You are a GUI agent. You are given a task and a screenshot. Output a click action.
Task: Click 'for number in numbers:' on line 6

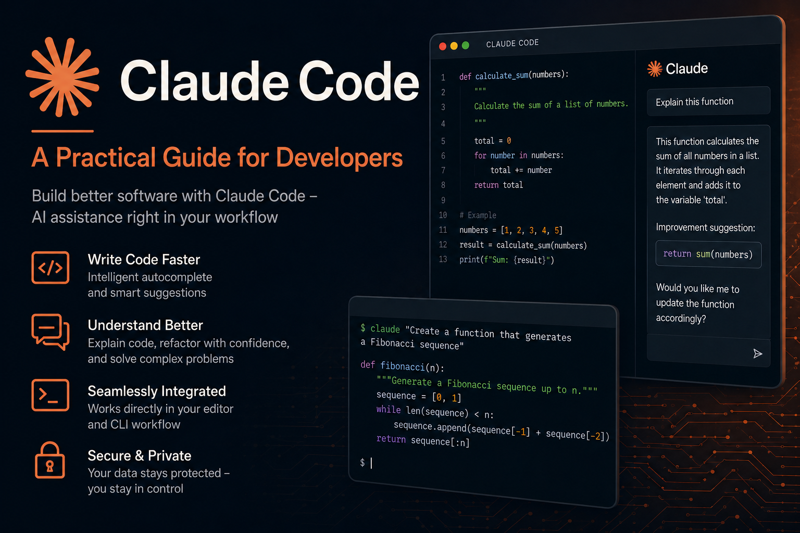click(x=518, y=155)
